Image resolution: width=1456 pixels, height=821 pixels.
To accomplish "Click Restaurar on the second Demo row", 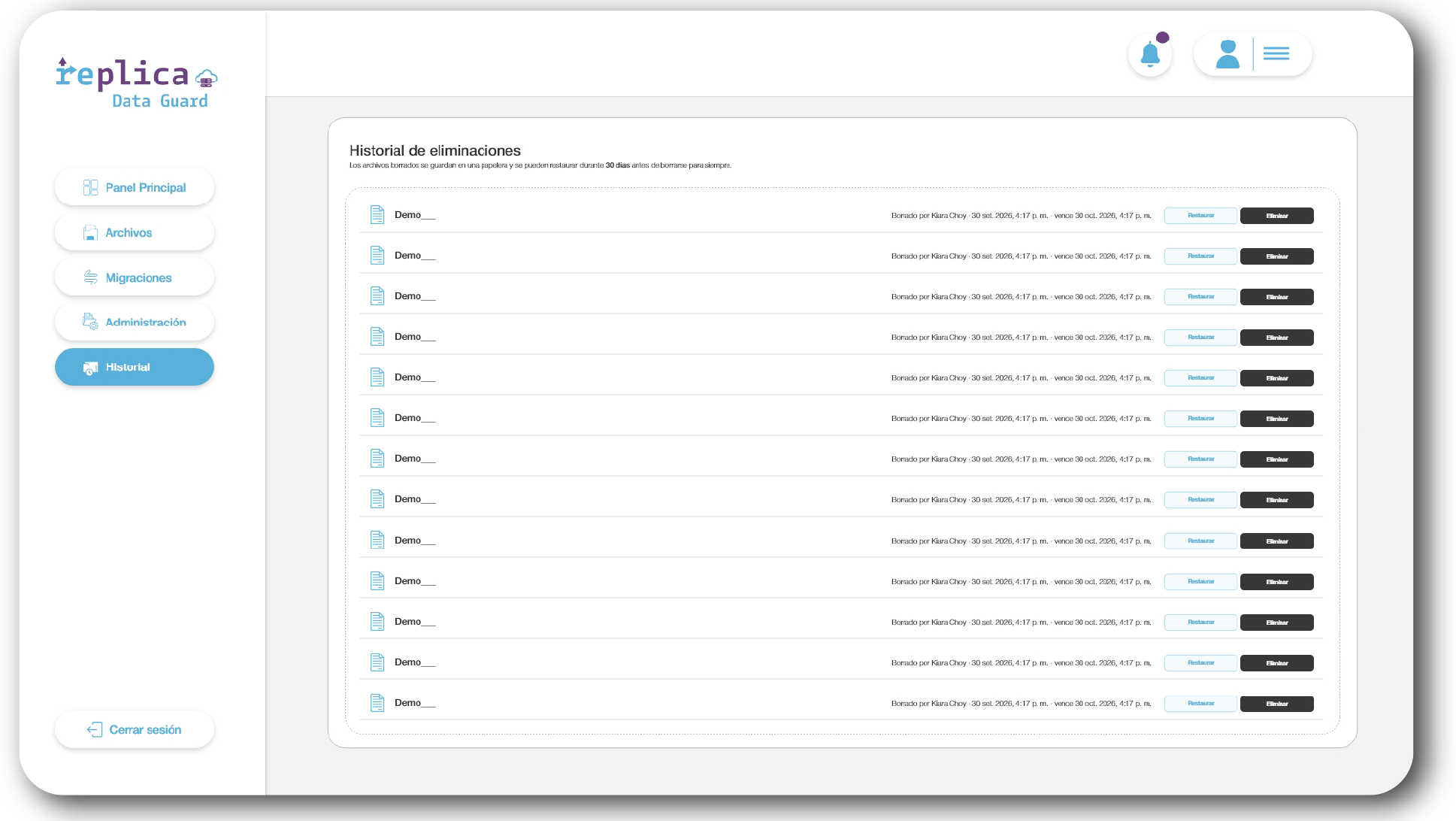I will [x=1200, y=256].
